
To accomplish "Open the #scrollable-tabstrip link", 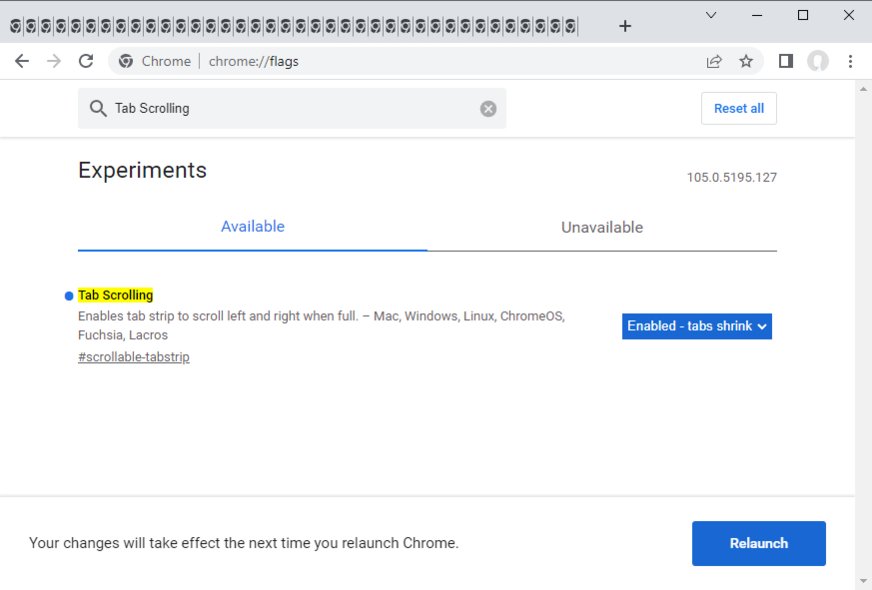I will pyautogui.click(x=134, y=357).
